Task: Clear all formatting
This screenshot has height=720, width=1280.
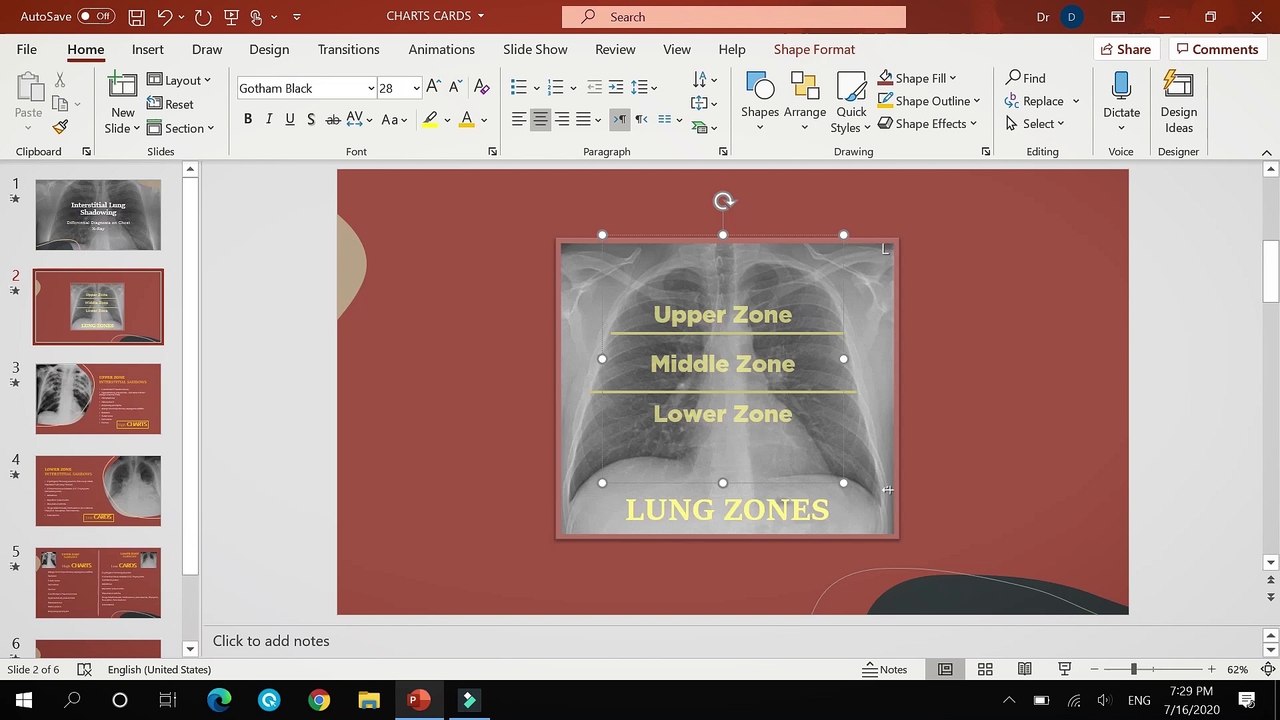Action: (482, 88)
